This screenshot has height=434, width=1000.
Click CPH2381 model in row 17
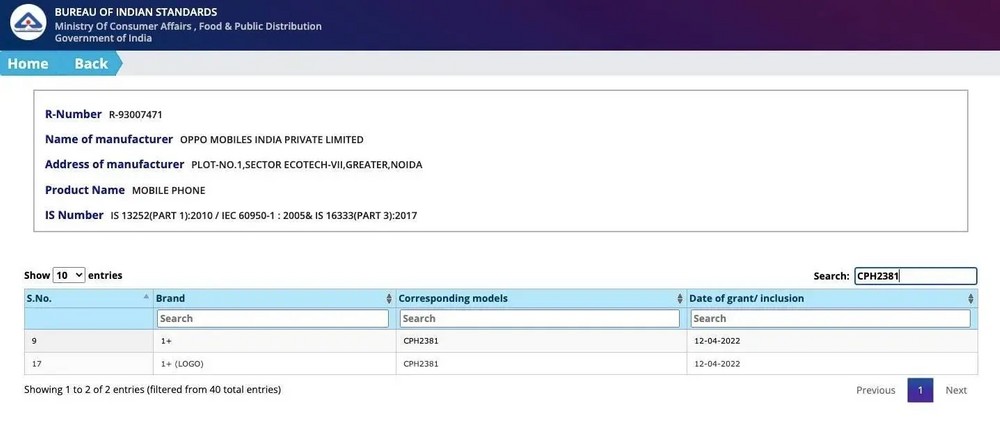[421, 363]
